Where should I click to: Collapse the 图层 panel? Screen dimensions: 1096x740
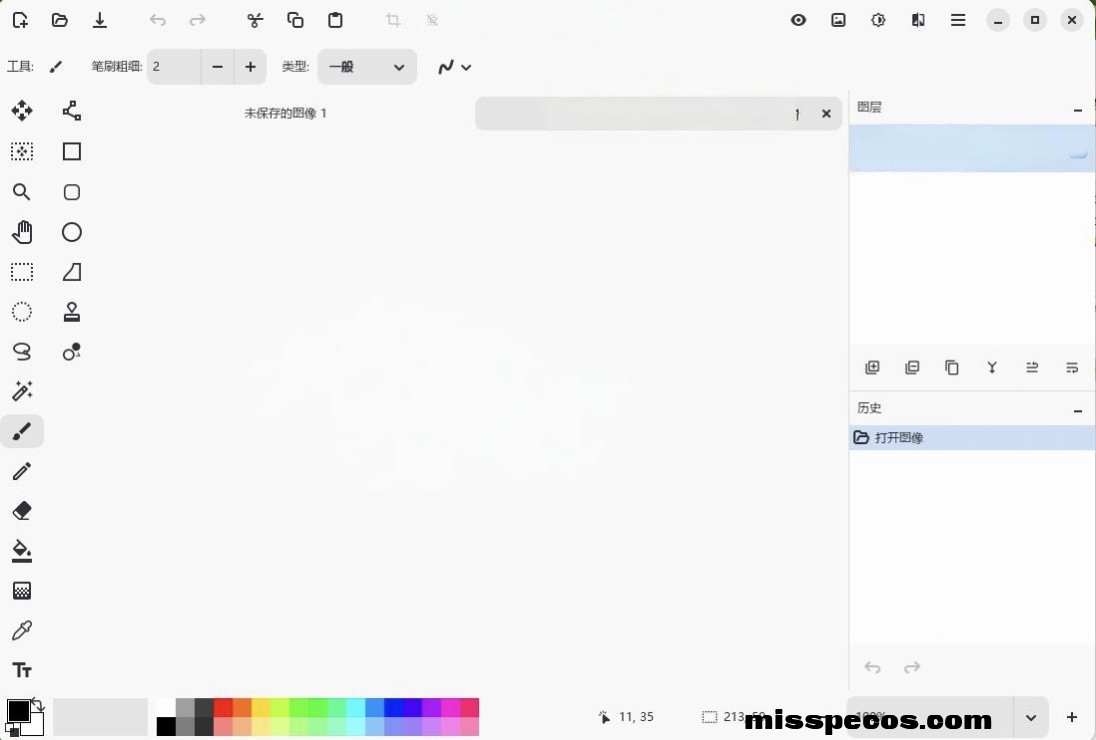coord(1077,110)
